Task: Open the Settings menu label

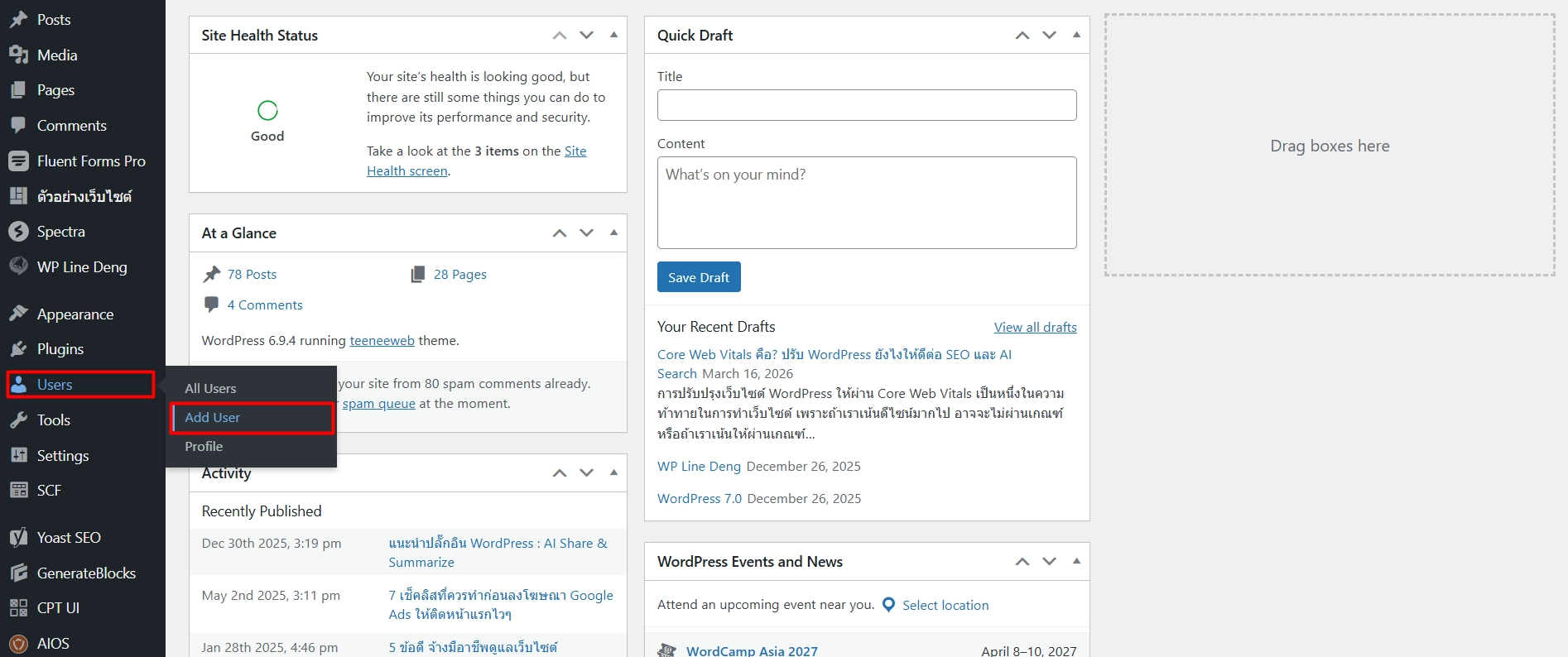Action: pyautogui.click(x=63, y=455)
